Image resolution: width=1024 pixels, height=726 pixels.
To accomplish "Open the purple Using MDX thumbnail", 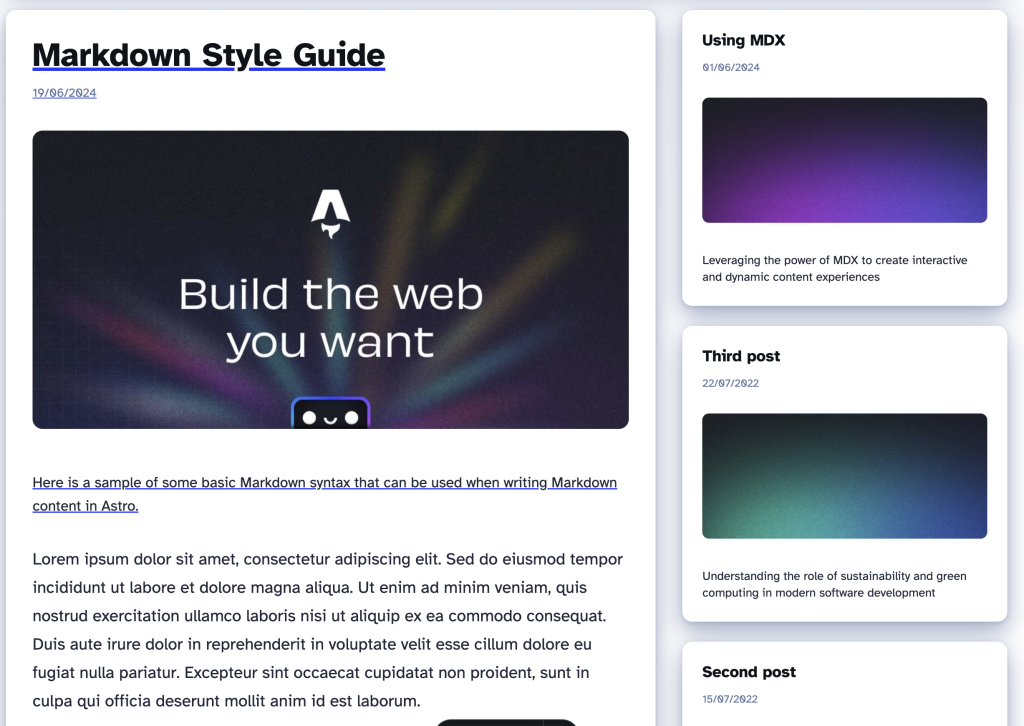I will click(844, 160).
